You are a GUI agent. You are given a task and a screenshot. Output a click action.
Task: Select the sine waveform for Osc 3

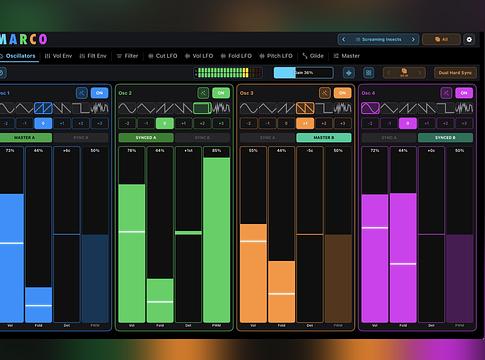coord(249,108)
